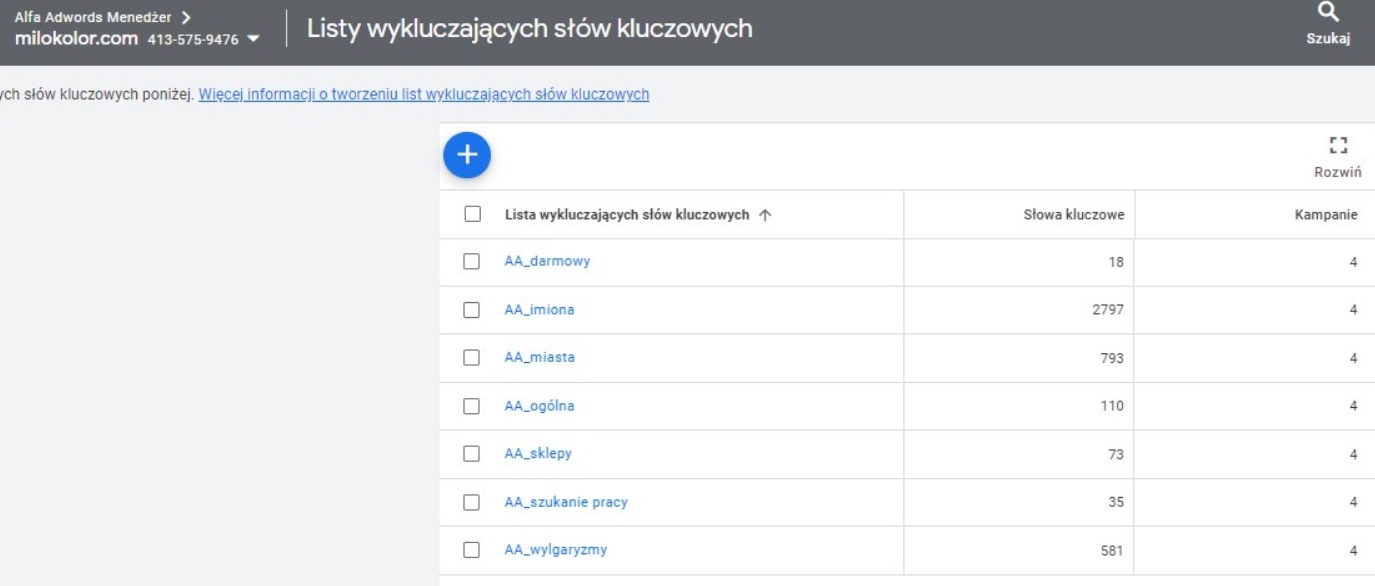Click the Szukaj search magnifier icon
Viewport: 1375px width, 586px height.
[x=1327, y=13]
